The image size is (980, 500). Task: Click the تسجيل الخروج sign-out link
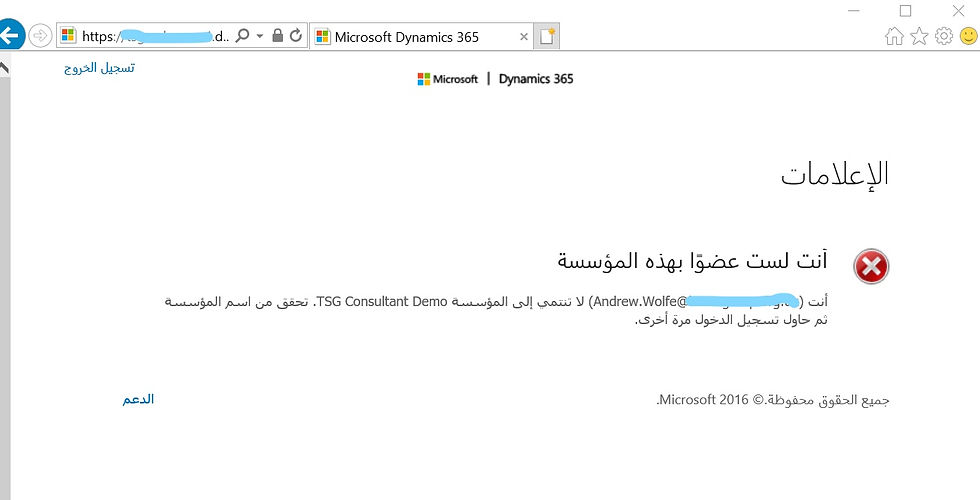point(99,68)
